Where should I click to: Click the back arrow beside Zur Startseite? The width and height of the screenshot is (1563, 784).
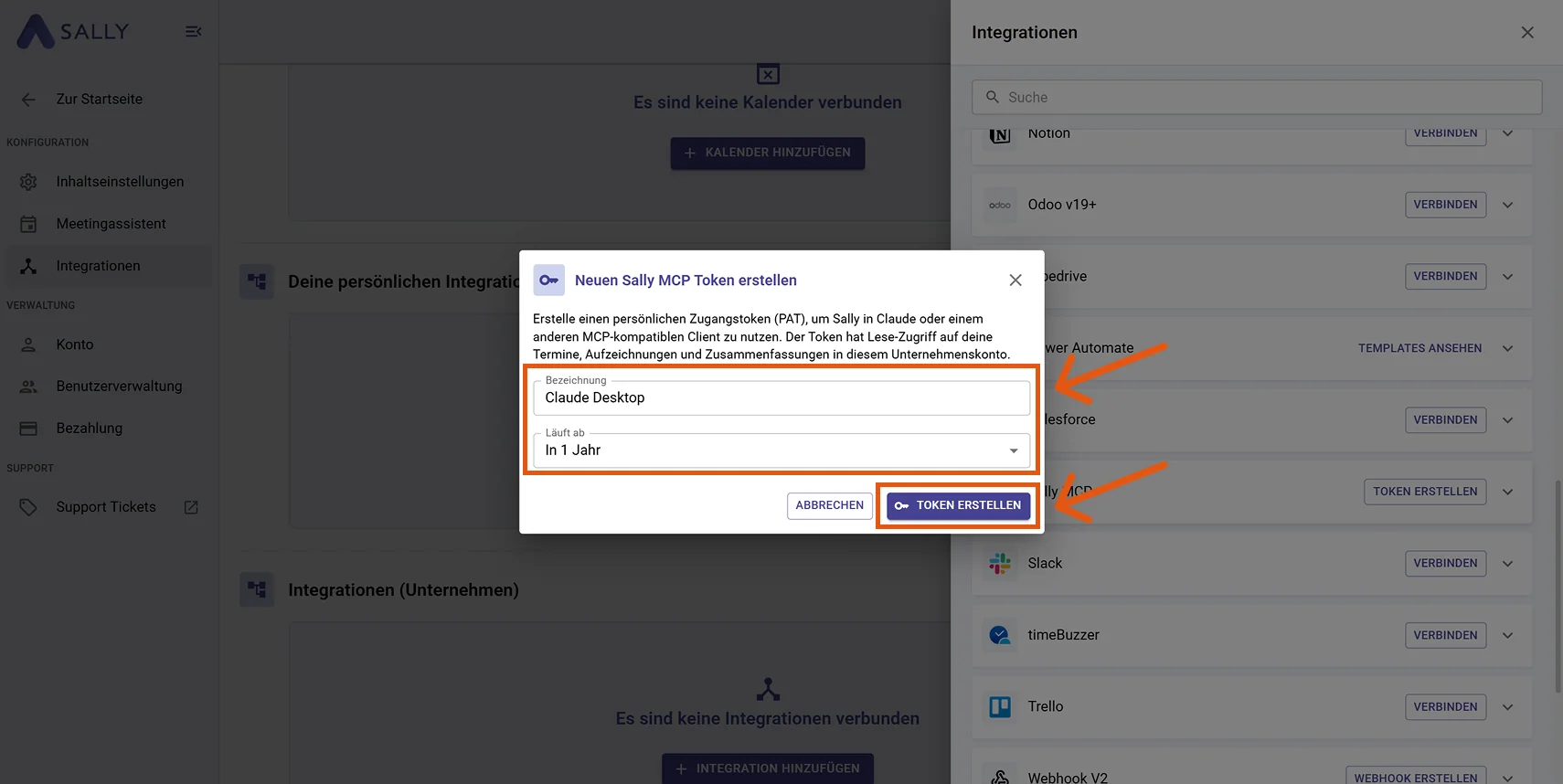(x=28, y=100)
